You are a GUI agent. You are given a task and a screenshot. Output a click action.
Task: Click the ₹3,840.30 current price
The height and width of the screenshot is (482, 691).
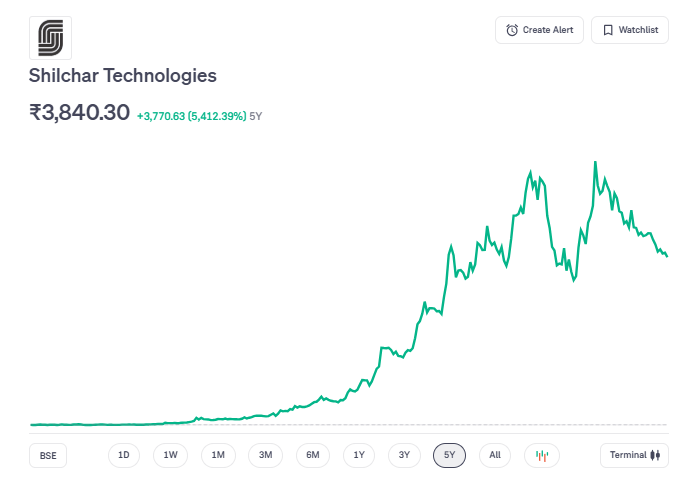(80, 113)
